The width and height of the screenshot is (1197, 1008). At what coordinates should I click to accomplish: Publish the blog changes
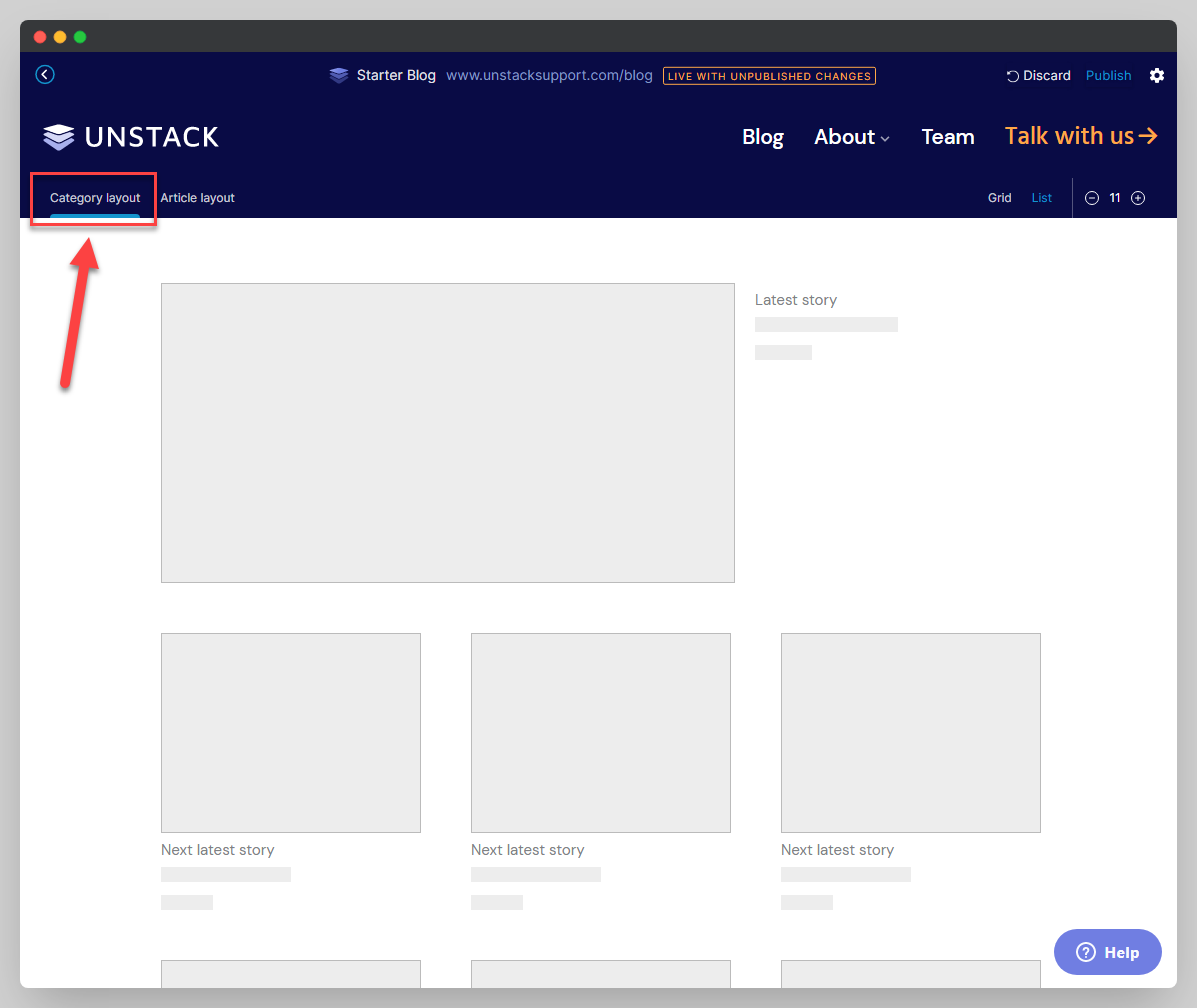click(1108, 76)
